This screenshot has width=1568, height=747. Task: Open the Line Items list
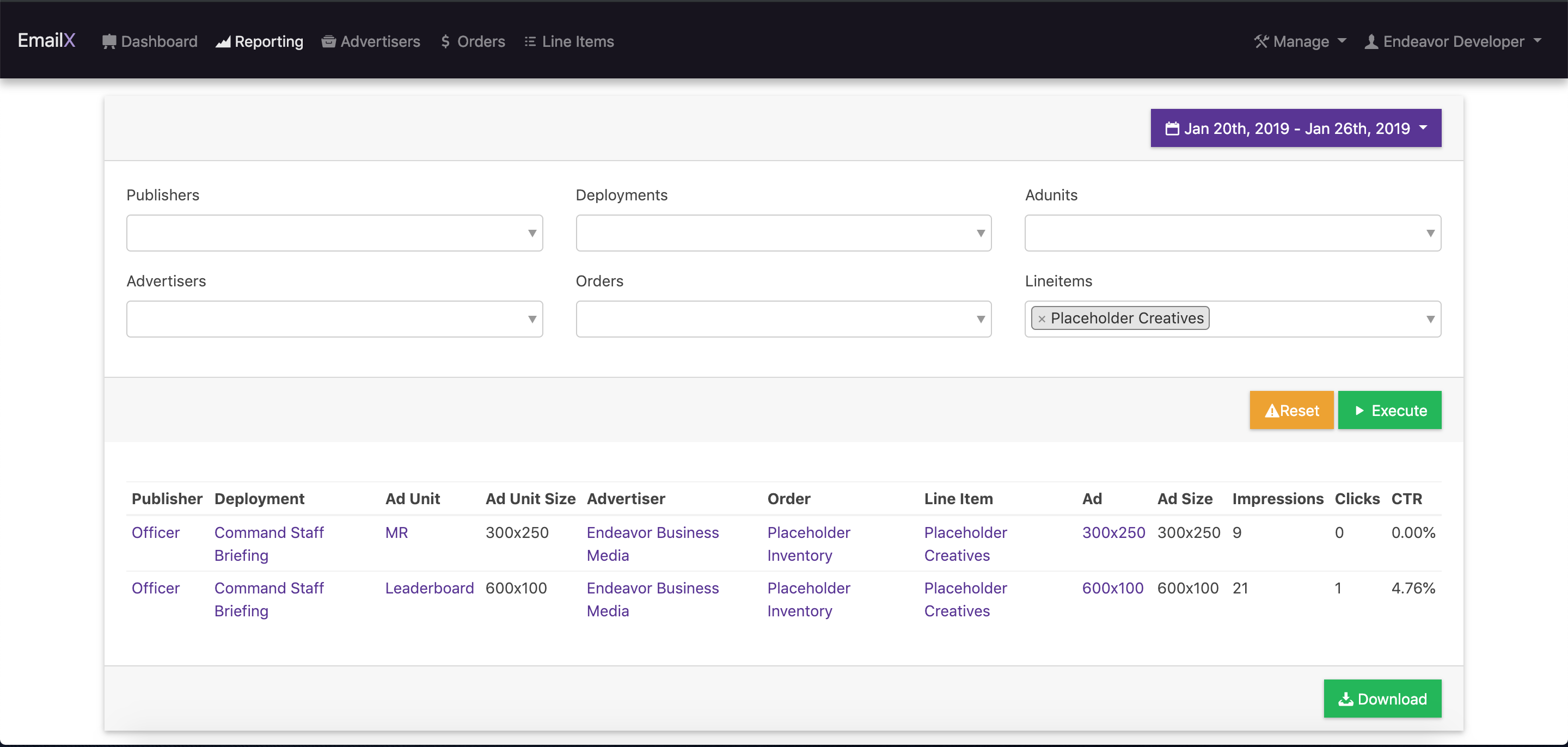pyautogui.click(x=569, y=41)
